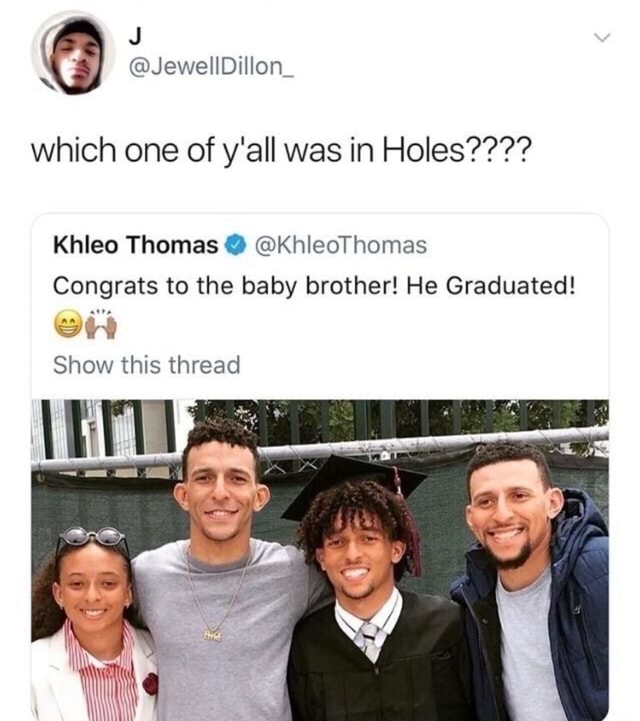This screenshot has height=721, width=640.
Task: Click the display name J
Action: click(x=135, y=36)
